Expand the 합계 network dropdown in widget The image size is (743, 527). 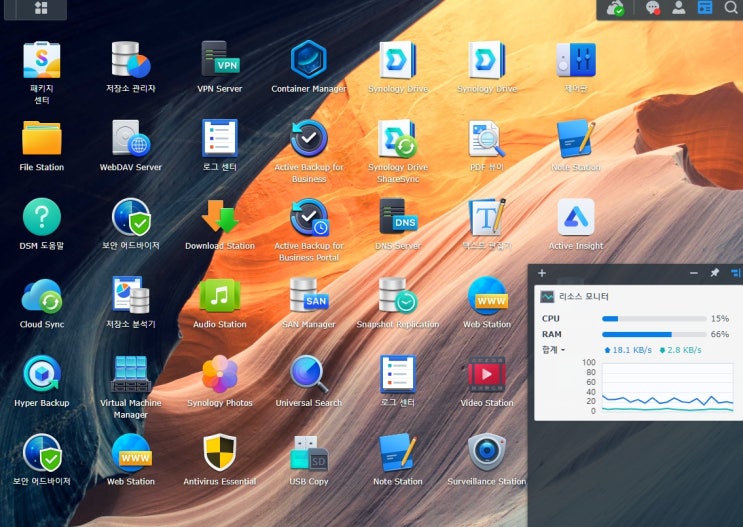coord(553,350)
